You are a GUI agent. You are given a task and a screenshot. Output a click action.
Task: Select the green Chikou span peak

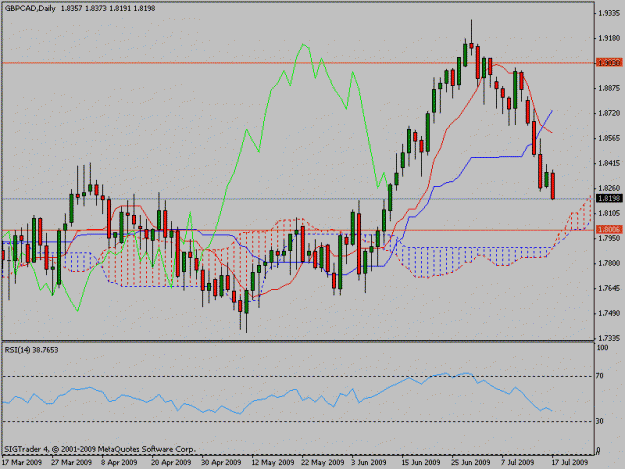(303, 45)
